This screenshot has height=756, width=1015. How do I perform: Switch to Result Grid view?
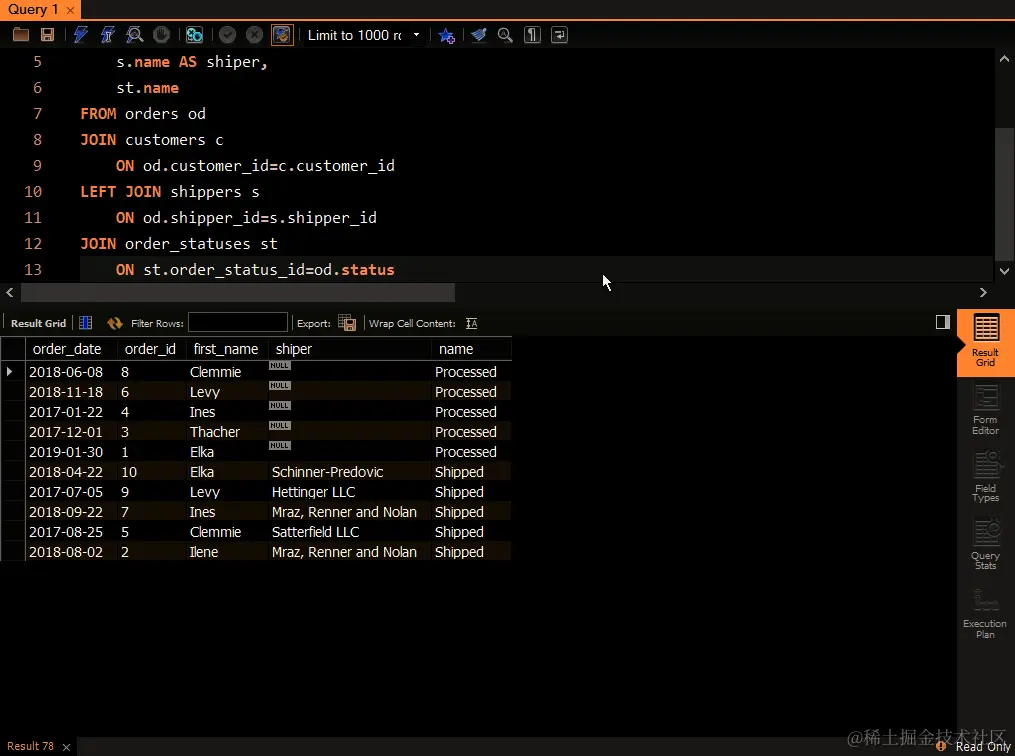click(x=985, y=342)
